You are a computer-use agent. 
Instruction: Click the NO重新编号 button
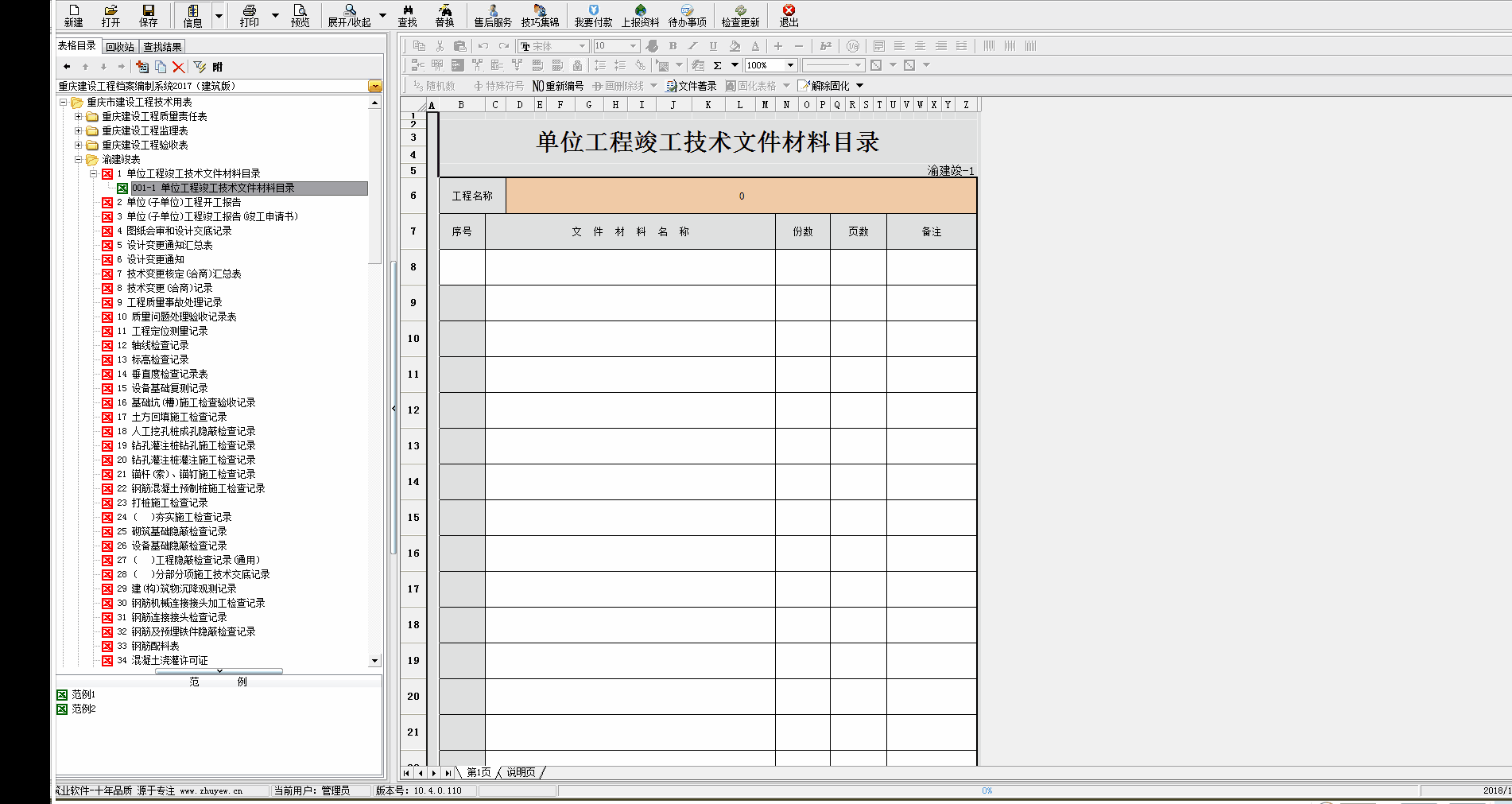pos(558,86)
